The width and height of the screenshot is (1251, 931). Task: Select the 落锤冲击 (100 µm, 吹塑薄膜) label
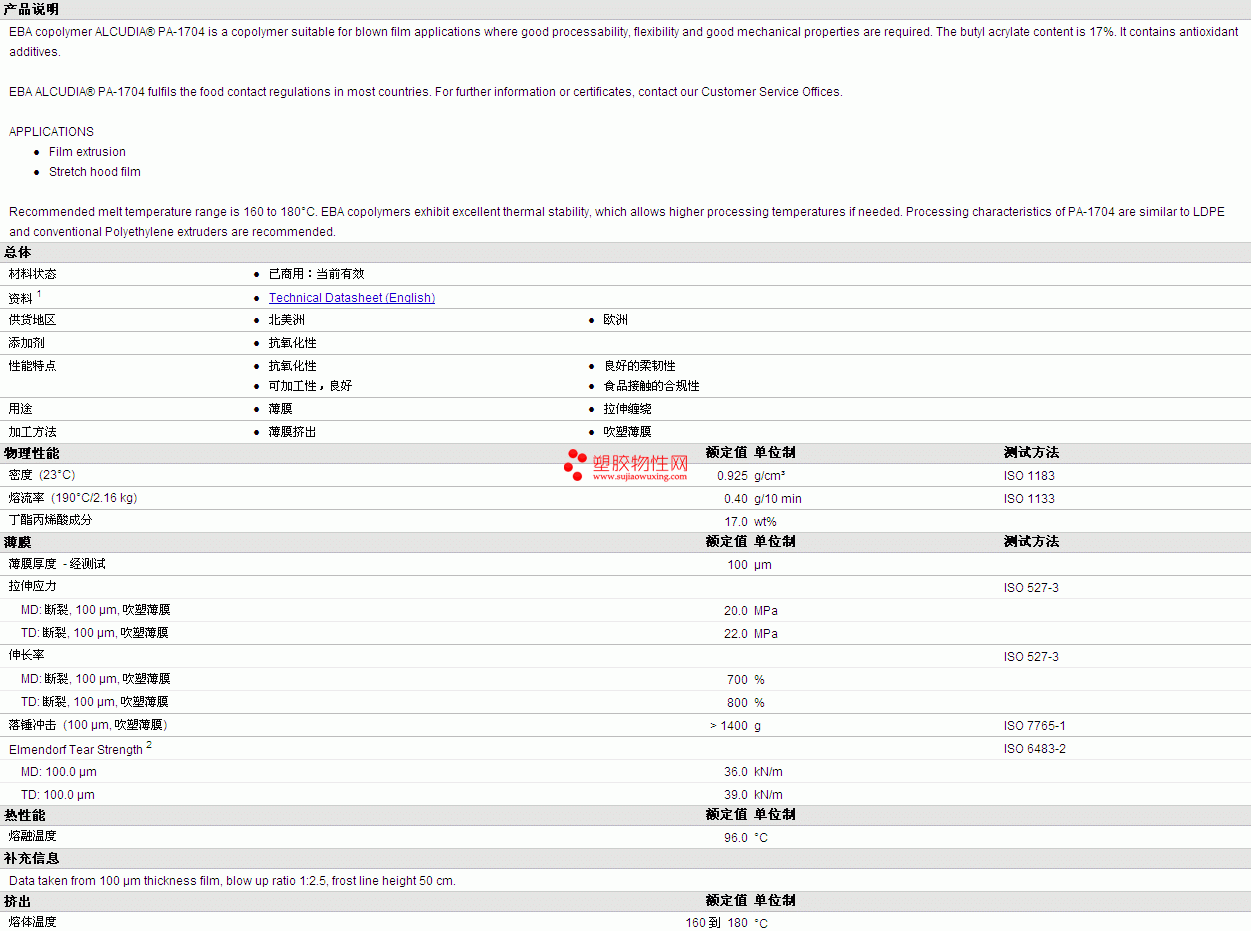tap(88, 725)
